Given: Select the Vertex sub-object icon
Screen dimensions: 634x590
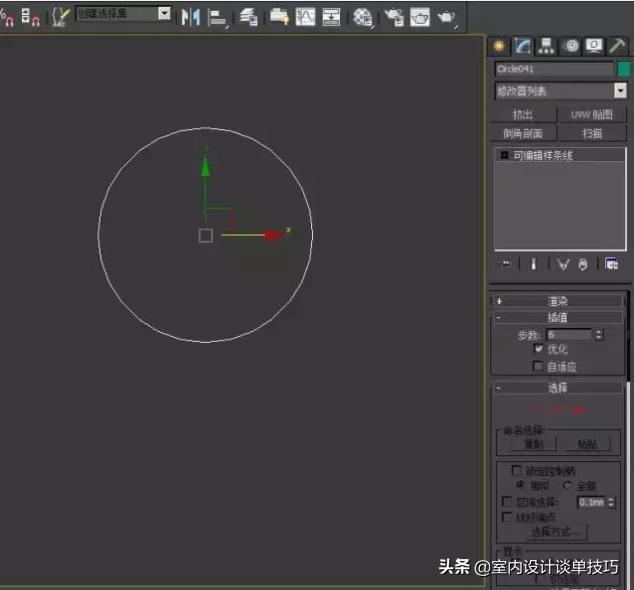Looking at the screenshot, I should point(535,410).
